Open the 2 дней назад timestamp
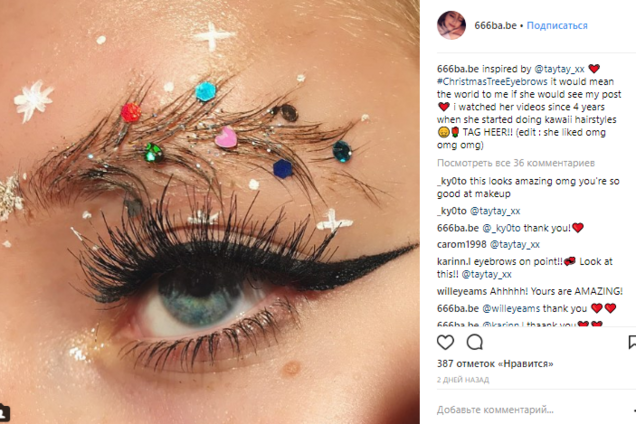The width and height of the screenshot is (636, 424). click(x=463, y=380)
